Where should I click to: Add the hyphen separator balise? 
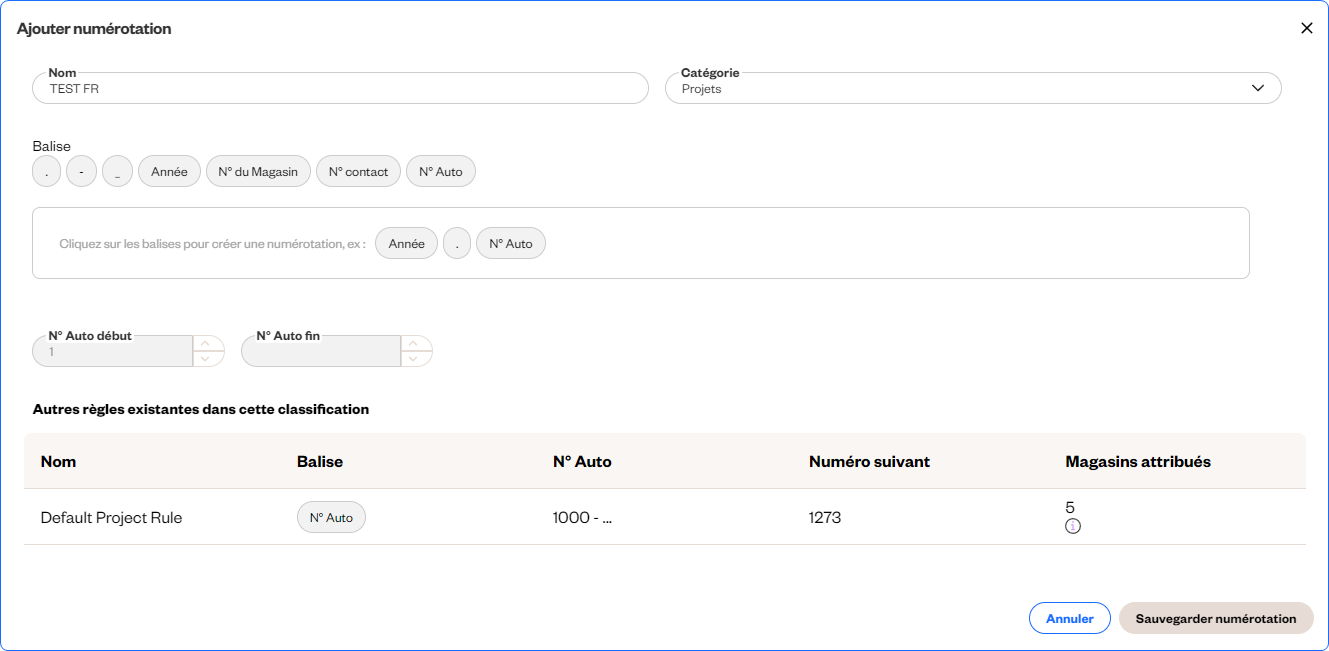coord(81,172)
